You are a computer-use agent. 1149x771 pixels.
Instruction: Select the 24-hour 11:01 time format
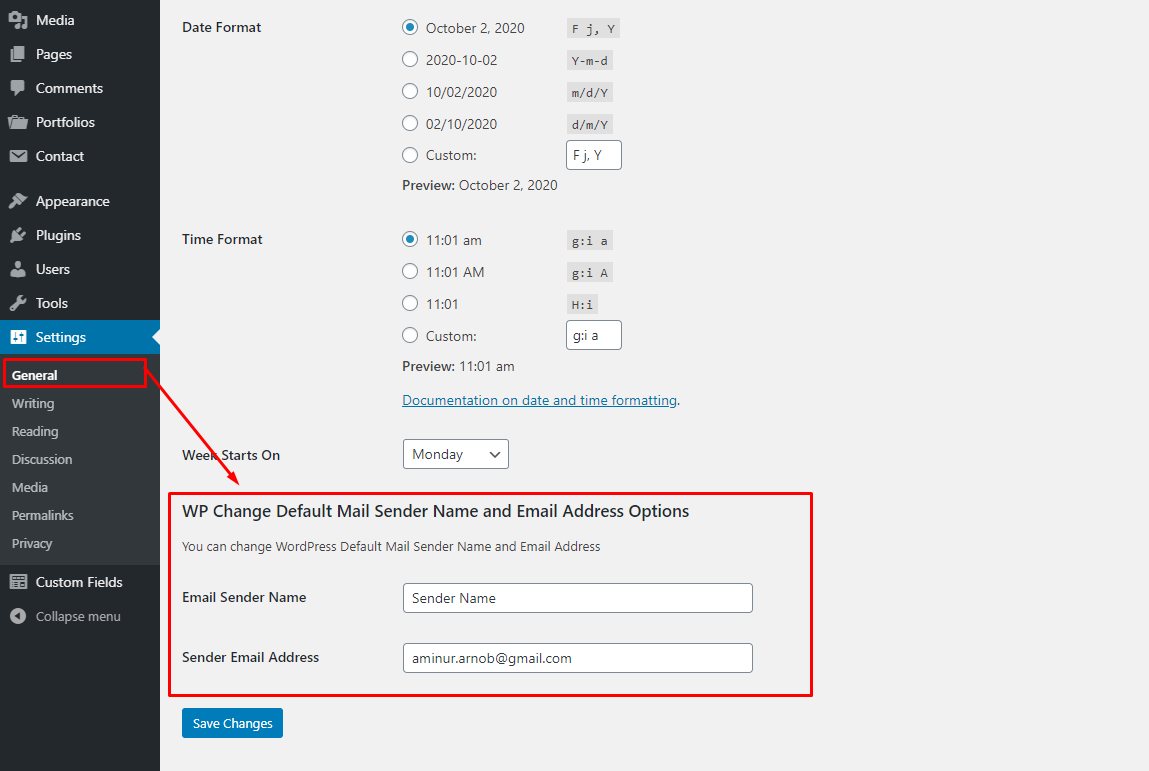tap(410, 303)
